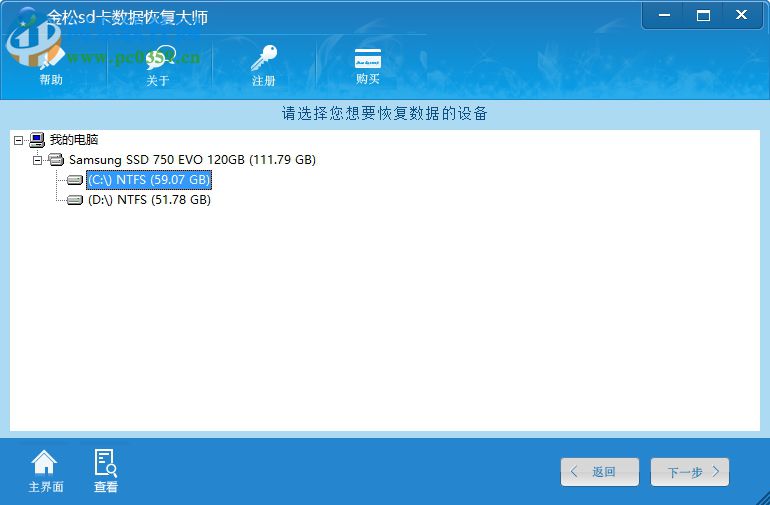Open the 查看 view document icon
Screen dimensions: 770x505
106,462
